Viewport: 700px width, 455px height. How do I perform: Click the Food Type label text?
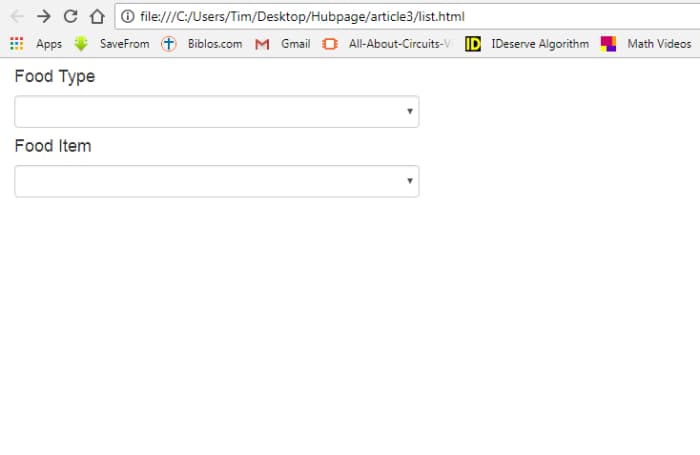(55, 77)
